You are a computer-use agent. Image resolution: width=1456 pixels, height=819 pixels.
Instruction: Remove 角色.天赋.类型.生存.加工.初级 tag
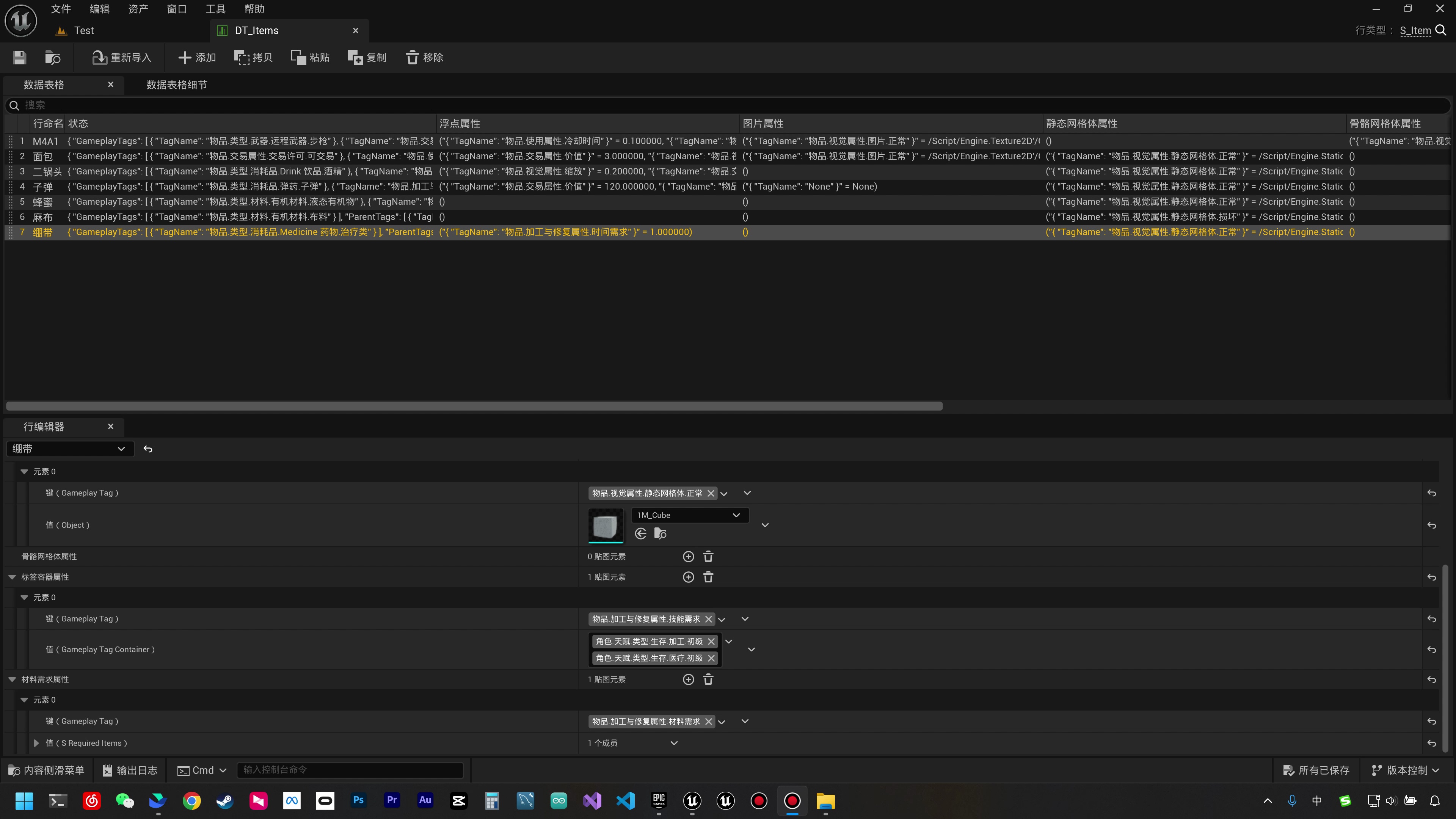[711, 641]
